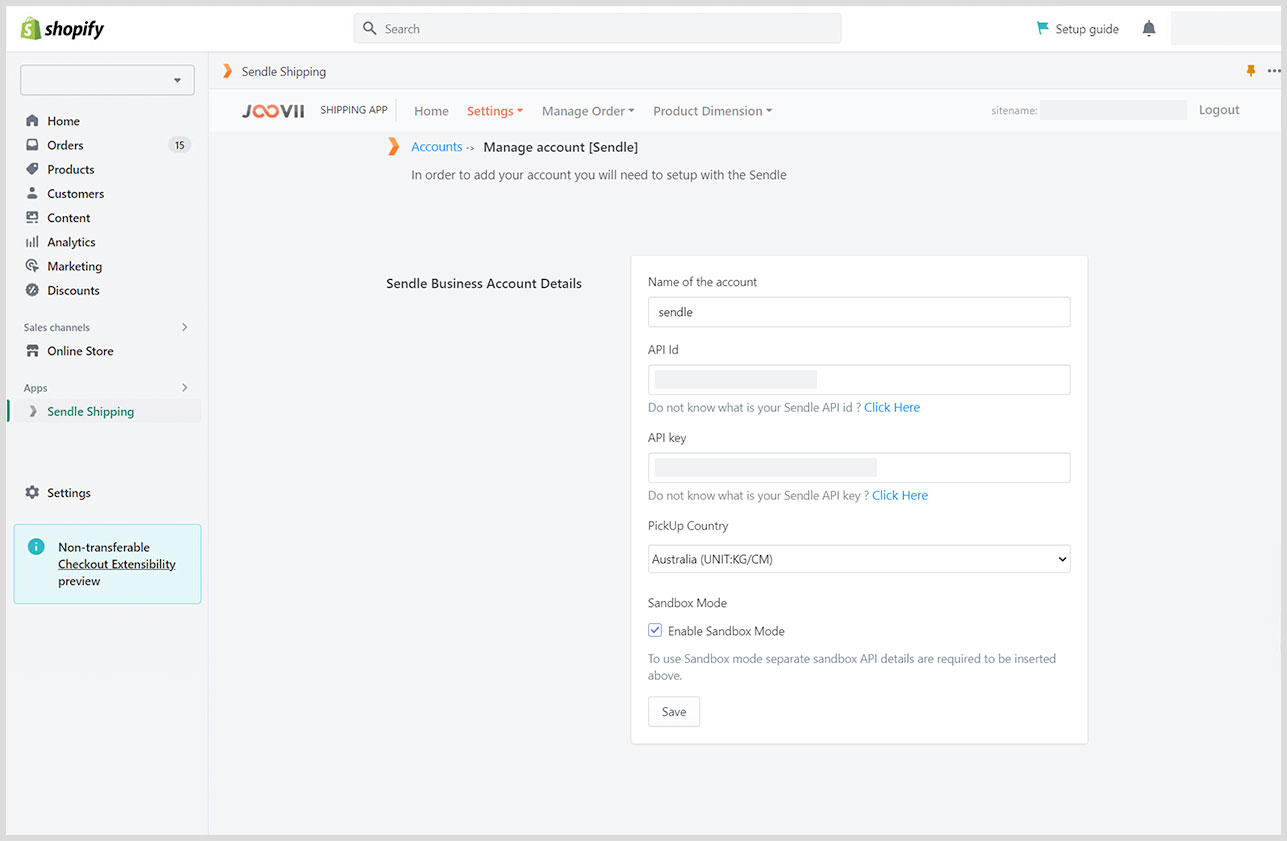Image resolution: width=1287 pixels, height=841 pixels.
Task: Click the sitename field in app header
Action: (1113, 110)
